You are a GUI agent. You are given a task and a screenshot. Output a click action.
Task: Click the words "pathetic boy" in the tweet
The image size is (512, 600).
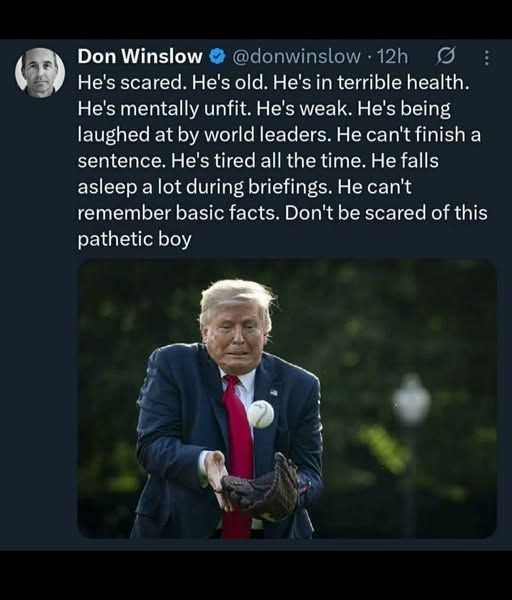tap(134, 240)
